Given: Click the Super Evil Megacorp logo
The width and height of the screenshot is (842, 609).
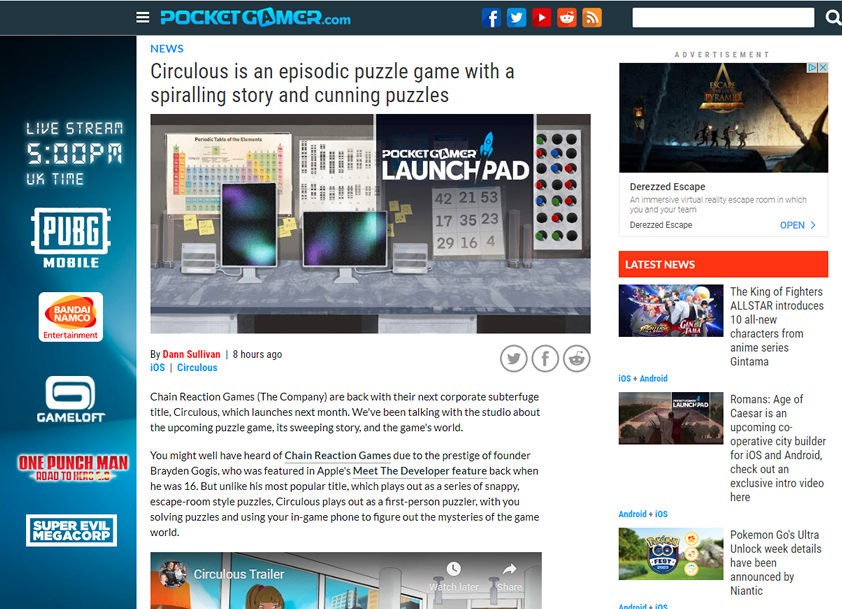Looking at the screenshot, I should [x=71, y=531].
